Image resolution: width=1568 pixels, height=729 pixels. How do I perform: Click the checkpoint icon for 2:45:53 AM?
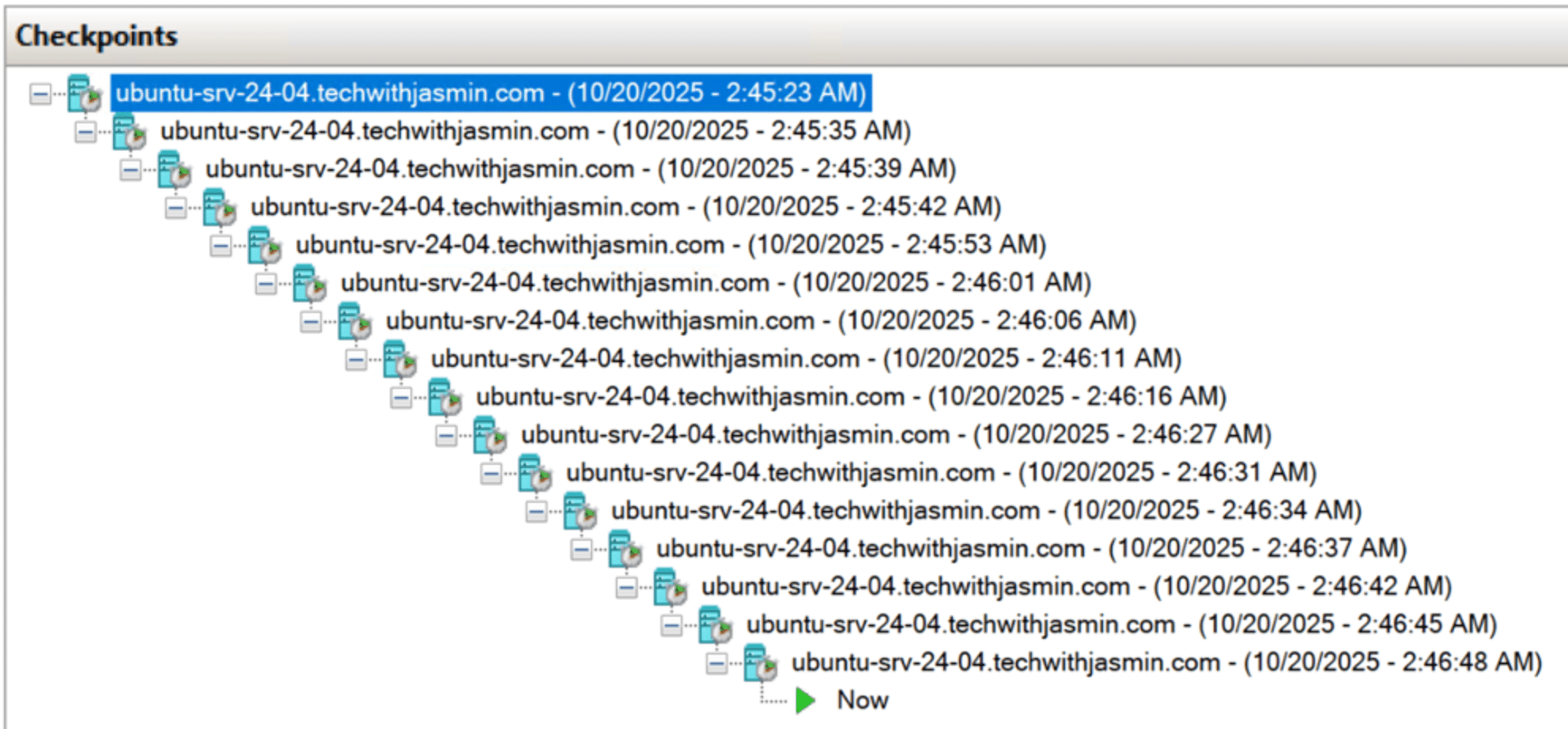coord(264,246)
